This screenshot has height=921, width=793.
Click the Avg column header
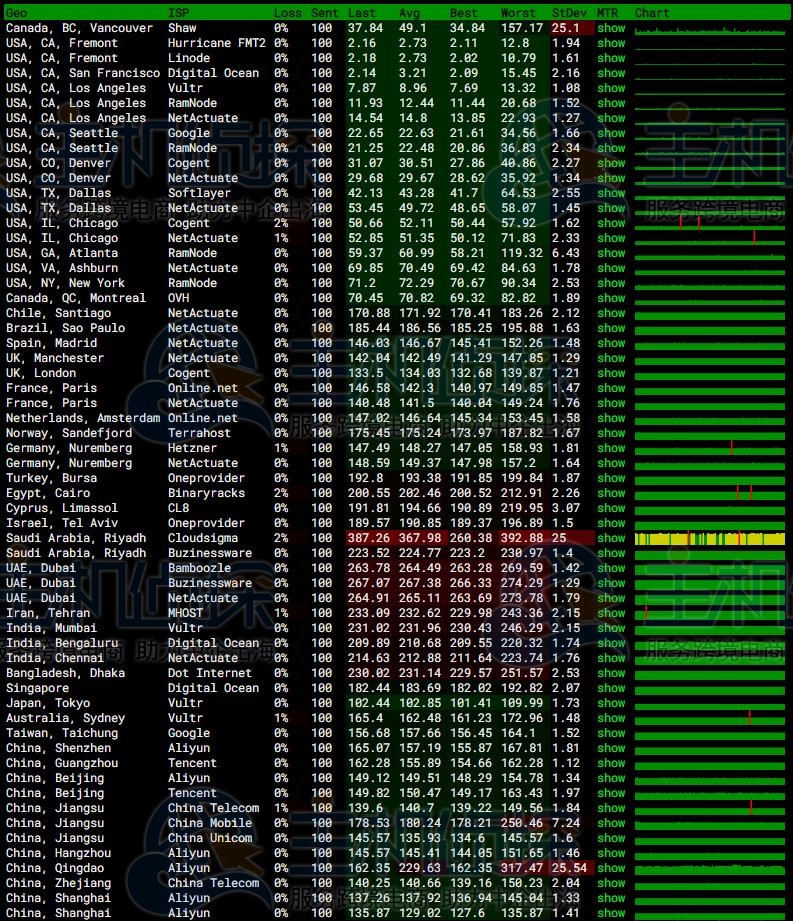[409, 13]
